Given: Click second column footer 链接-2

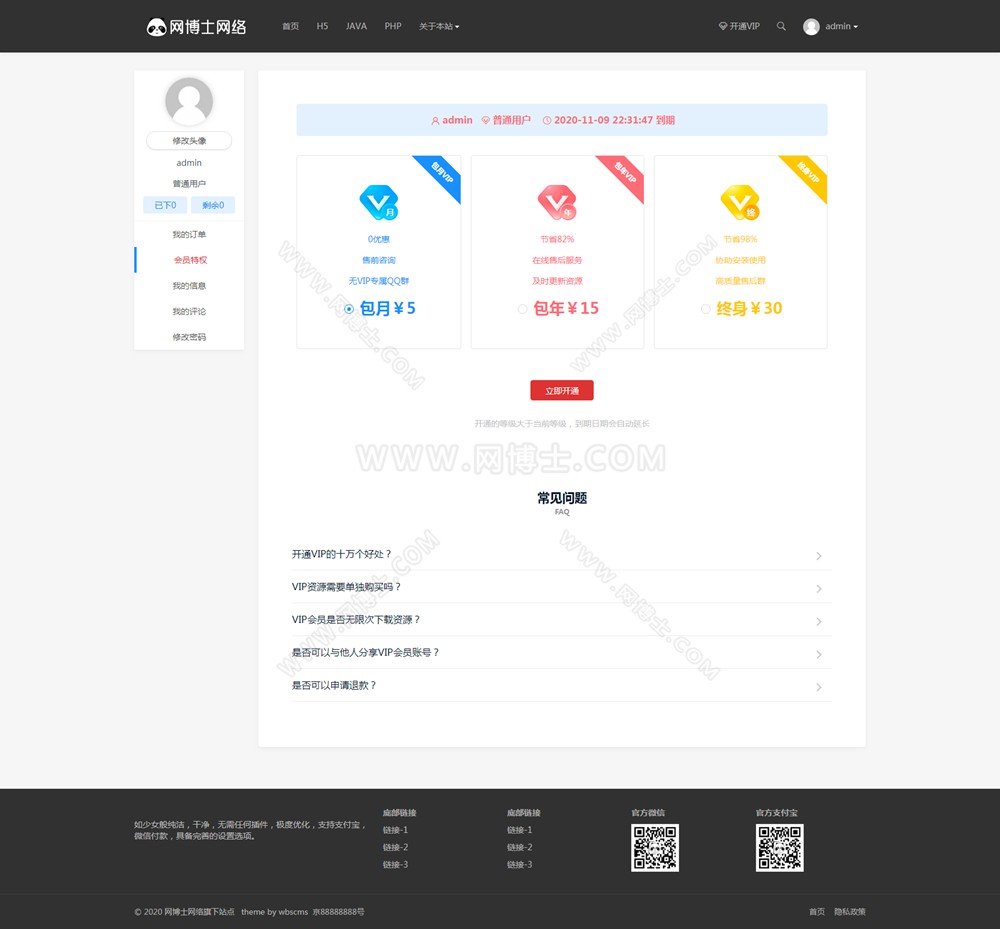Looking at the screenshot, I should click(520, 847).
